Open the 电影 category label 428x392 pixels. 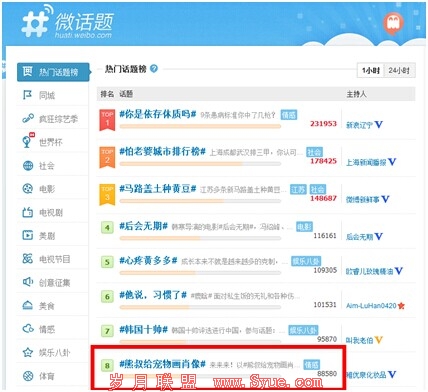[x=47, y=189]
